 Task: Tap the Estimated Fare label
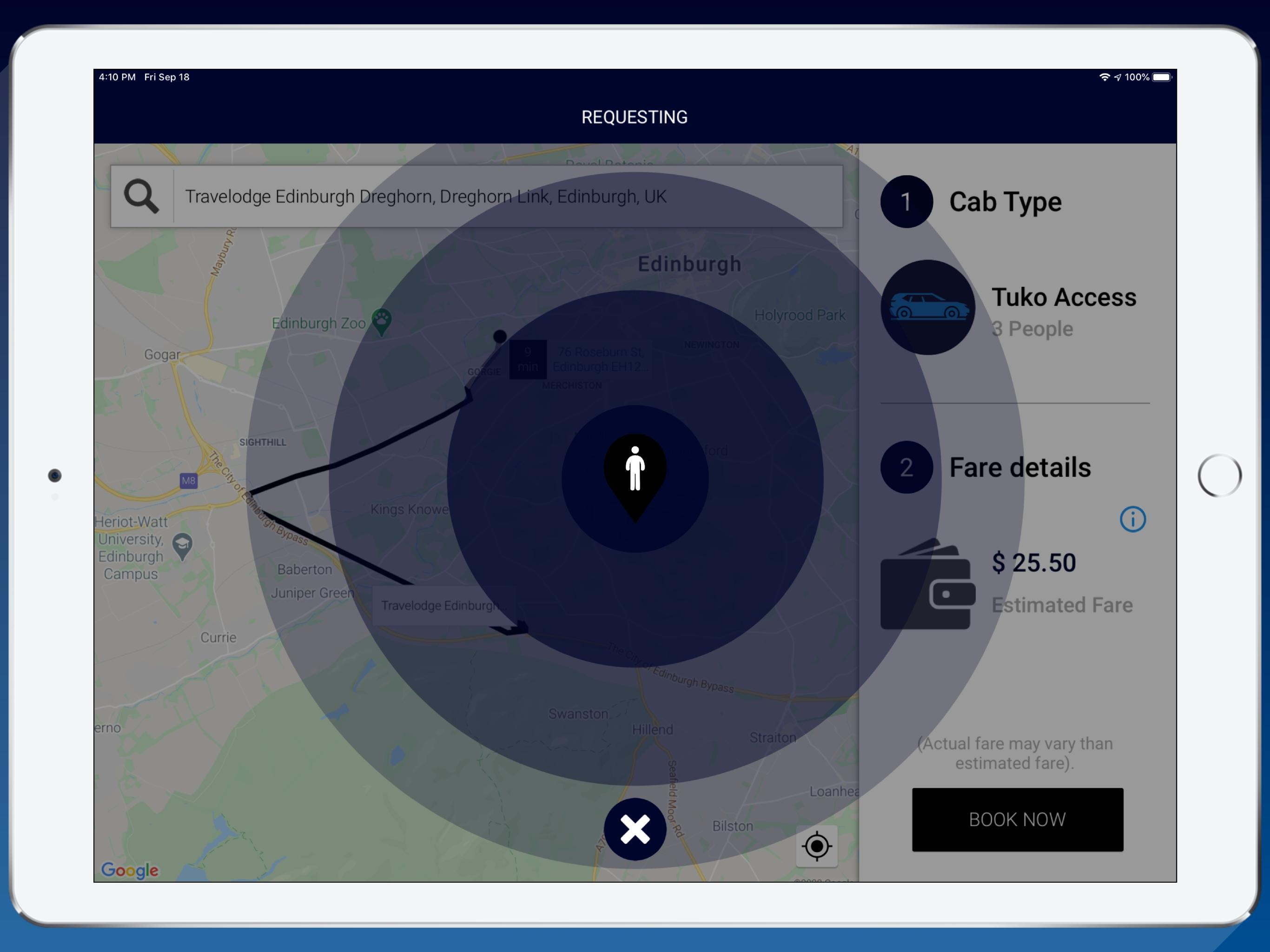(1062, 605)
